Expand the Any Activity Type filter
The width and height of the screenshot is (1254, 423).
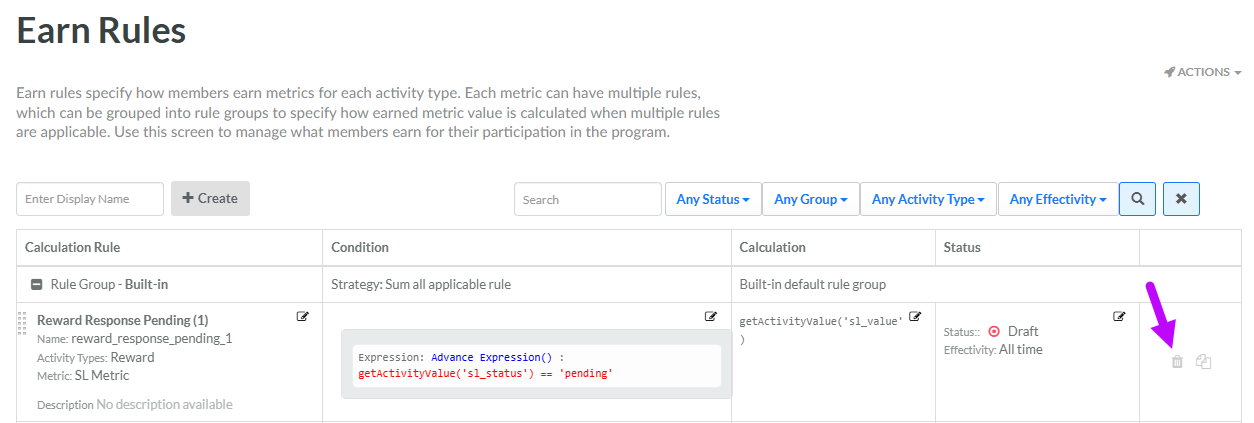click(x=928, y=199)
